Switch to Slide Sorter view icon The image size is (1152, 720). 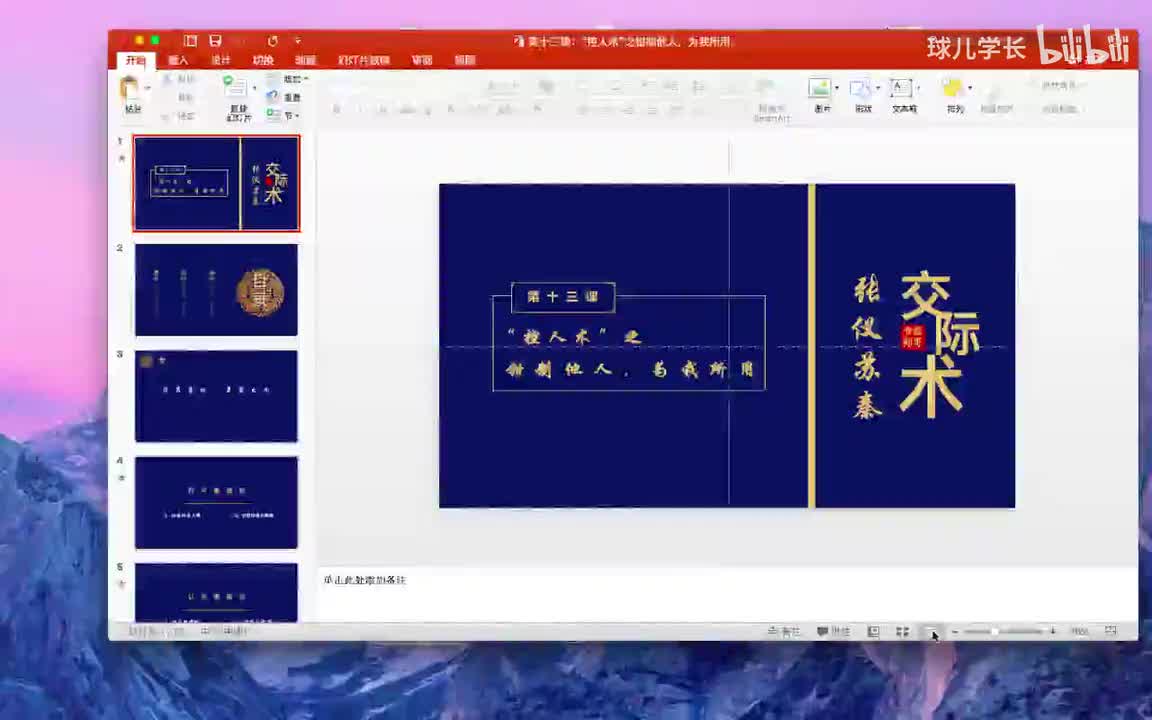903,631
